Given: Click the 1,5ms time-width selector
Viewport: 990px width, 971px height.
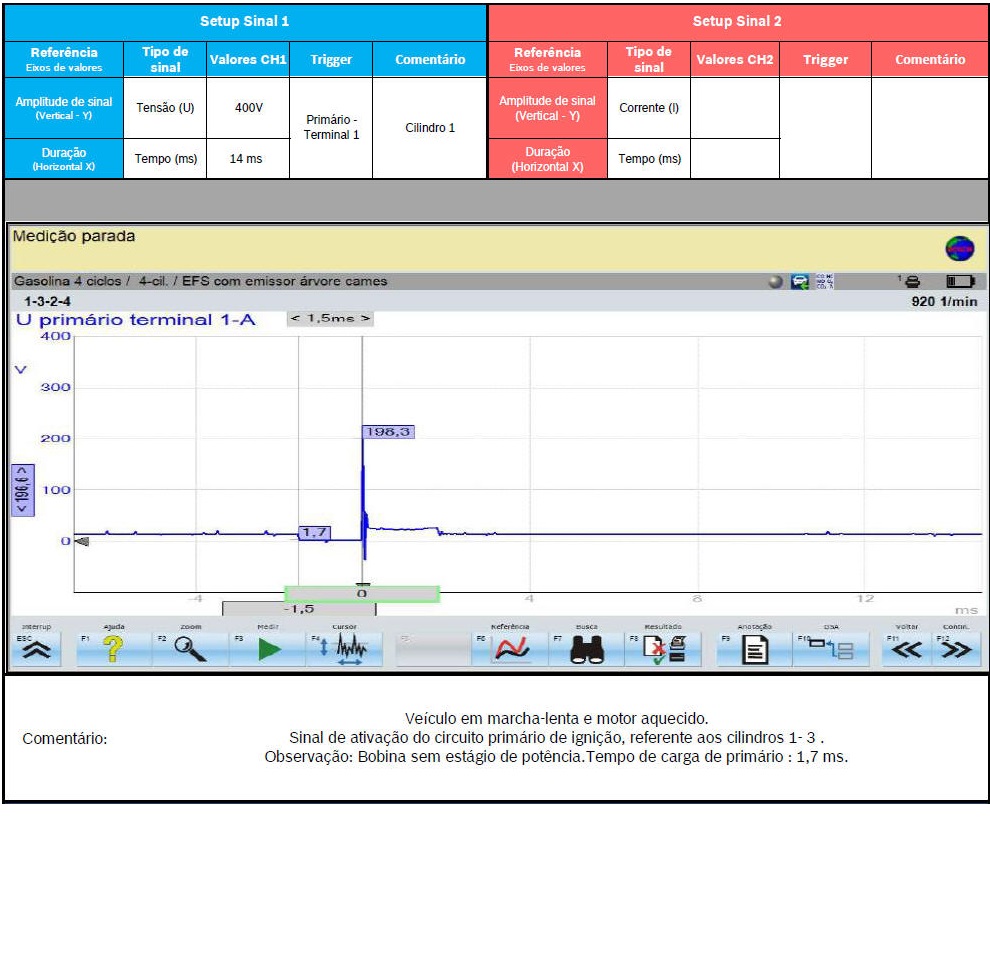Looking at the screenshot, I should 331,318.
